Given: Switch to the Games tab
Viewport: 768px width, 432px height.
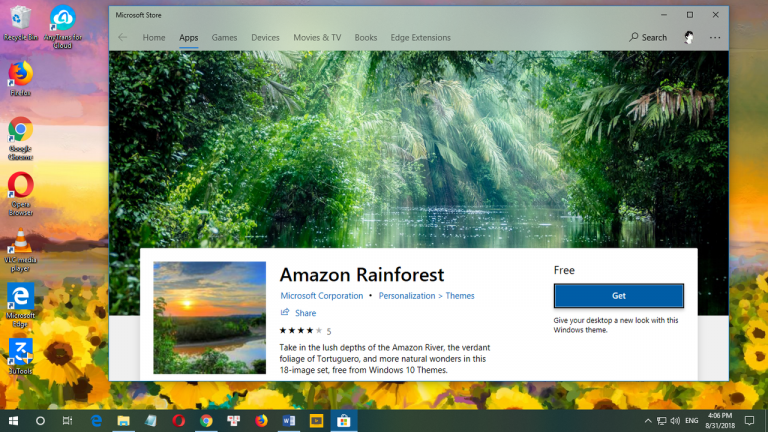Looking at the screenshot, I should pos(224,37).
